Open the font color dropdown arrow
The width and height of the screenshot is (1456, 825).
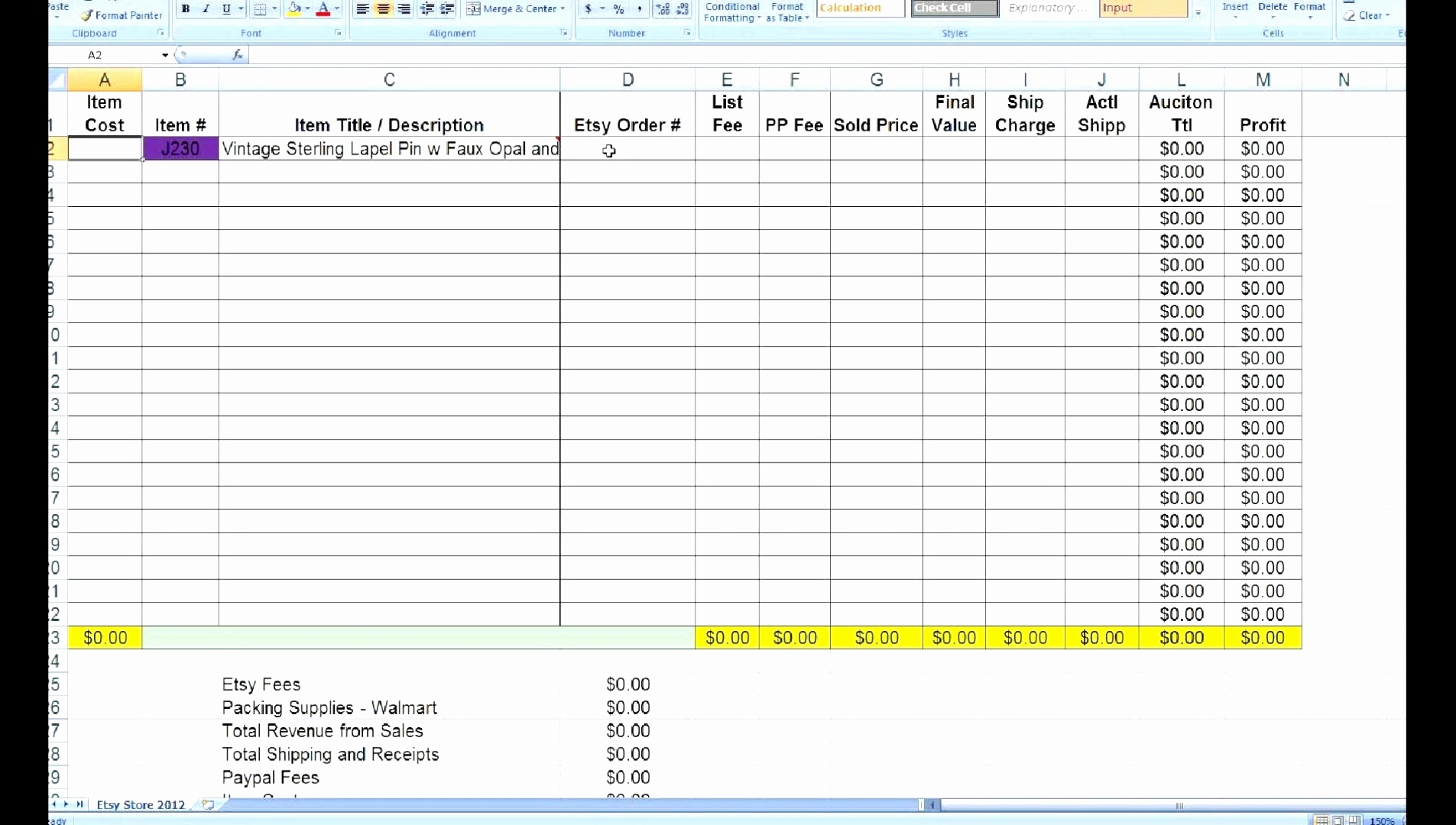336,9
